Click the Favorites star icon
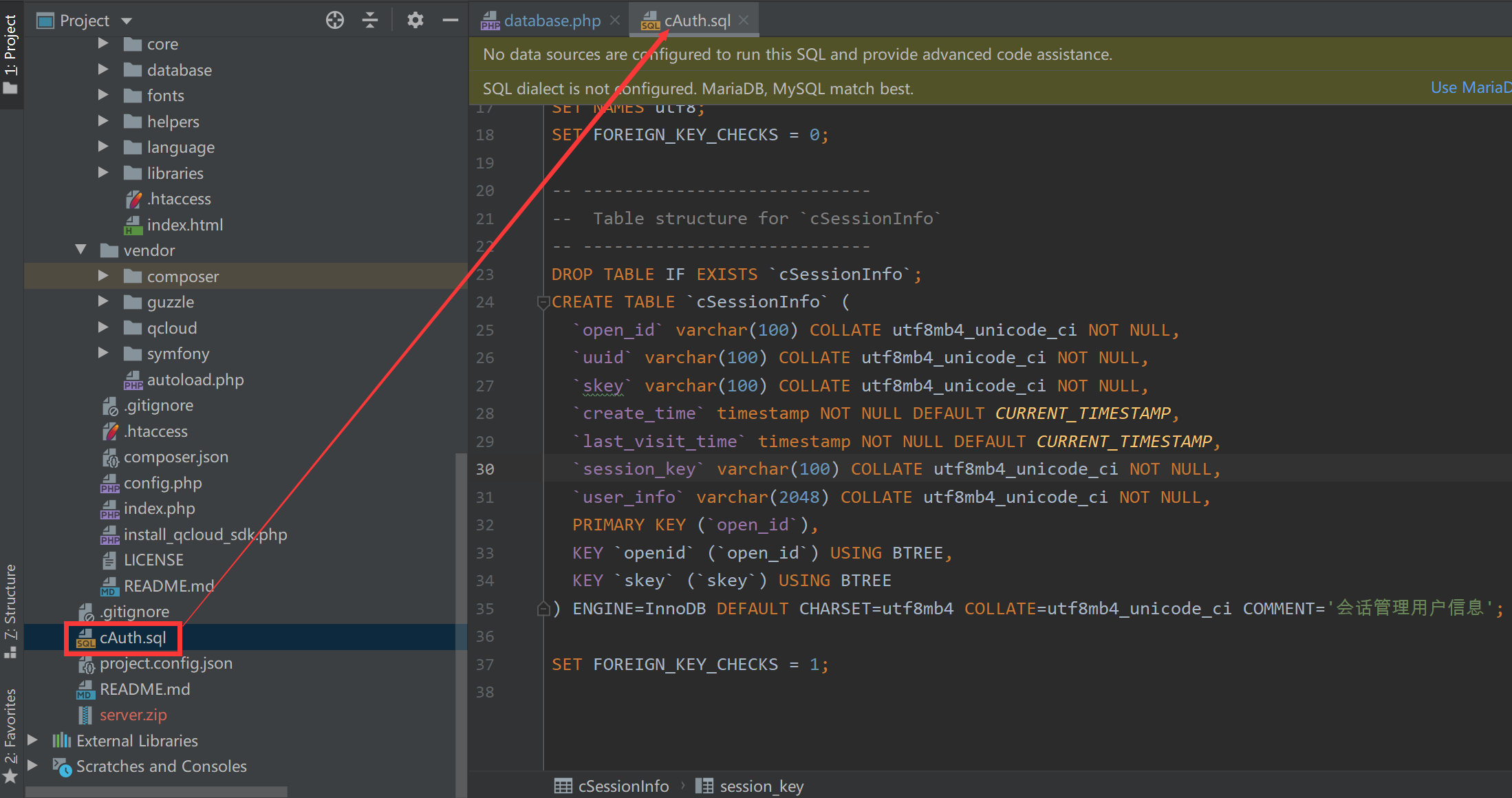Image resolution: width=1512 pixels, height=798 pixels. pos(10,777)
